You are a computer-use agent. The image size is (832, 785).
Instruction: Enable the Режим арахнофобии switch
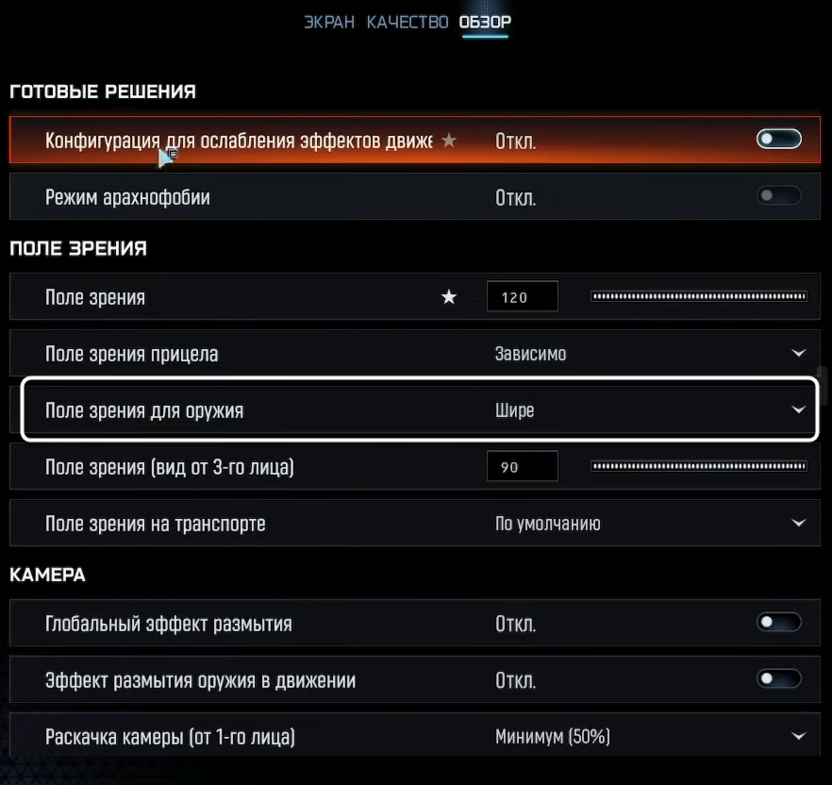click(x=779, y=196)
